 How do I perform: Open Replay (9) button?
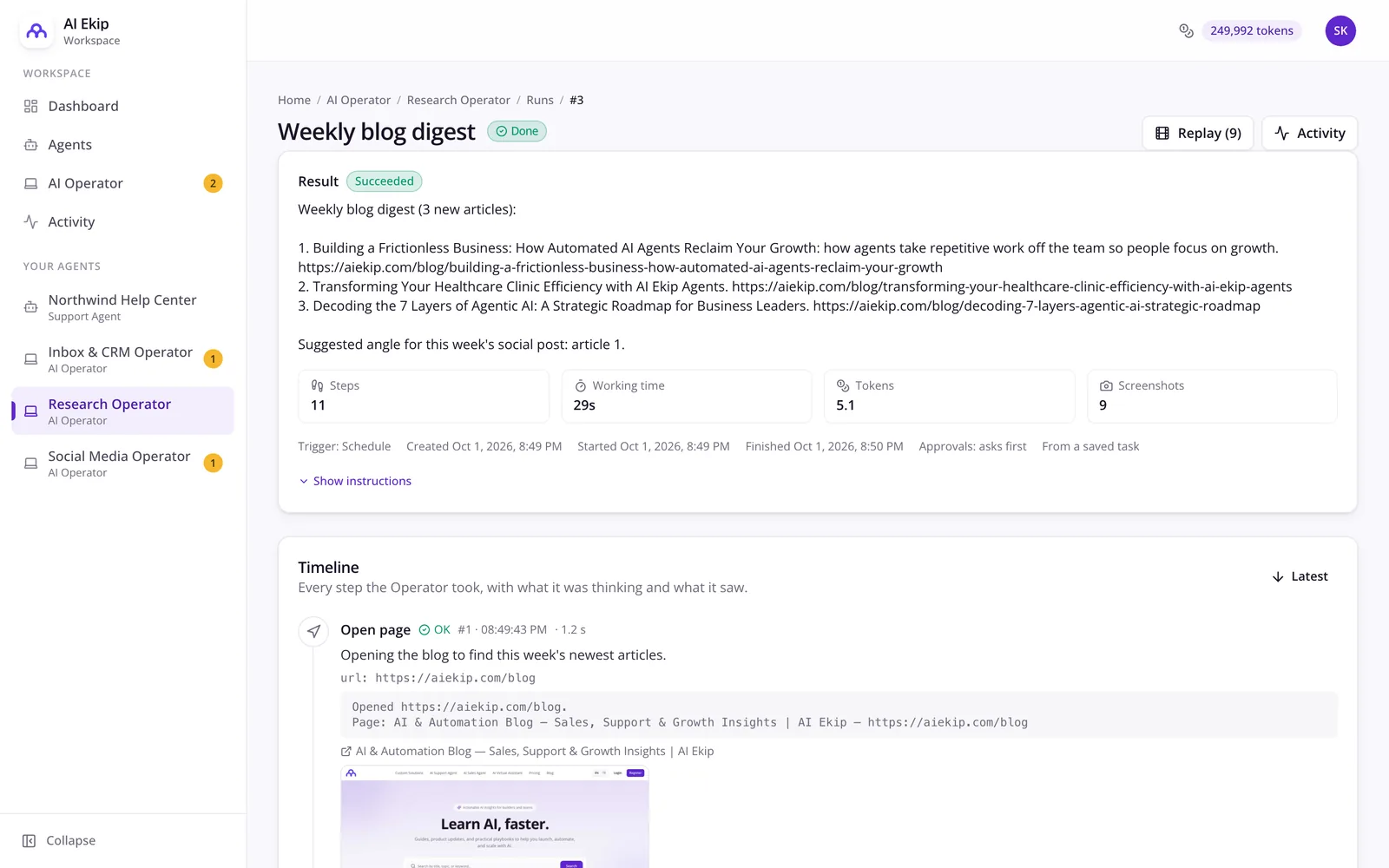point(1198,134)
